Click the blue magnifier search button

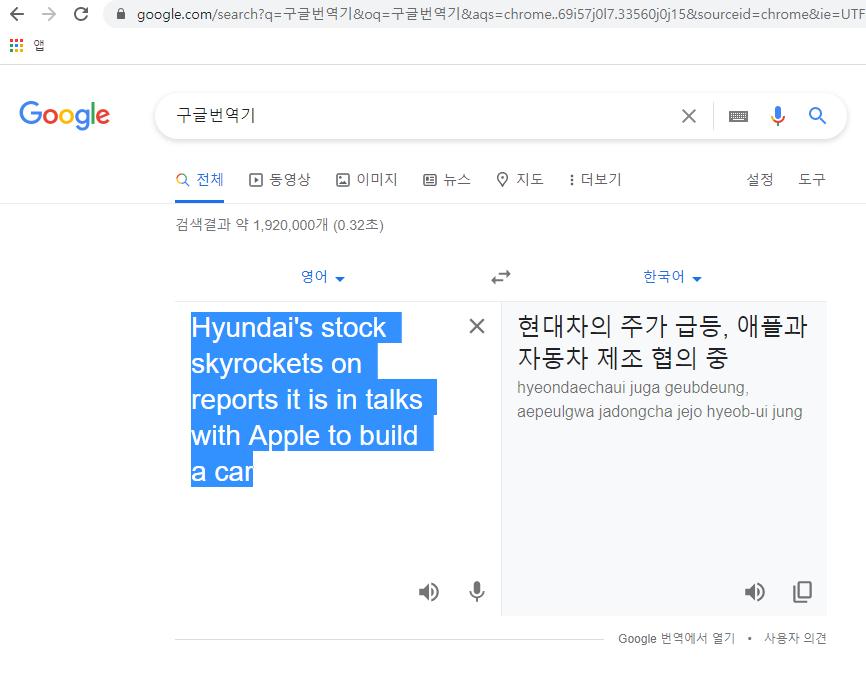(817, 116)
